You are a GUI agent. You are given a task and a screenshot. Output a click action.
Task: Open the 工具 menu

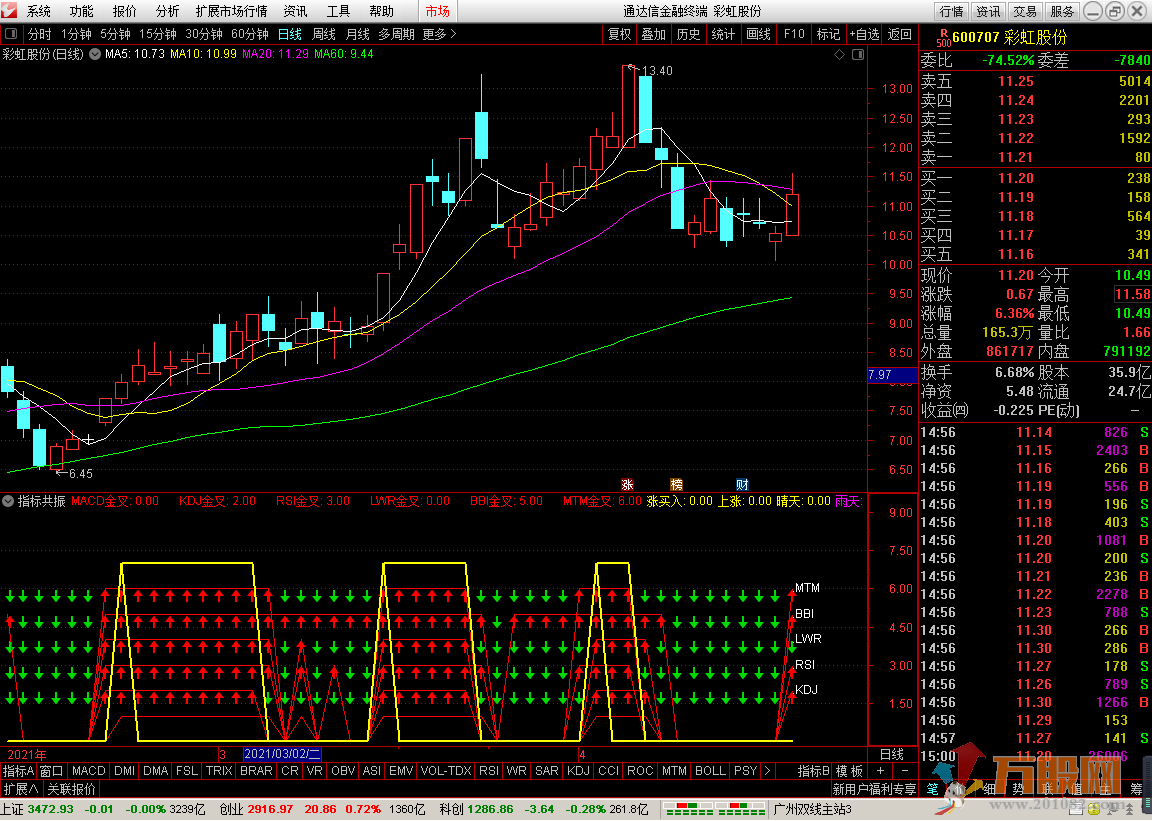[339, 11]
